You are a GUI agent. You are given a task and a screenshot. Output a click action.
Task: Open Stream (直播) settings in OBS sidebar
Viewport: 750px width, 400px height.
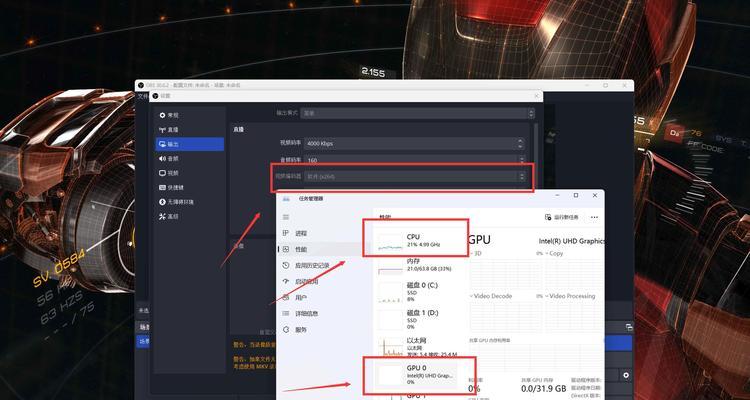click(189, 130)
